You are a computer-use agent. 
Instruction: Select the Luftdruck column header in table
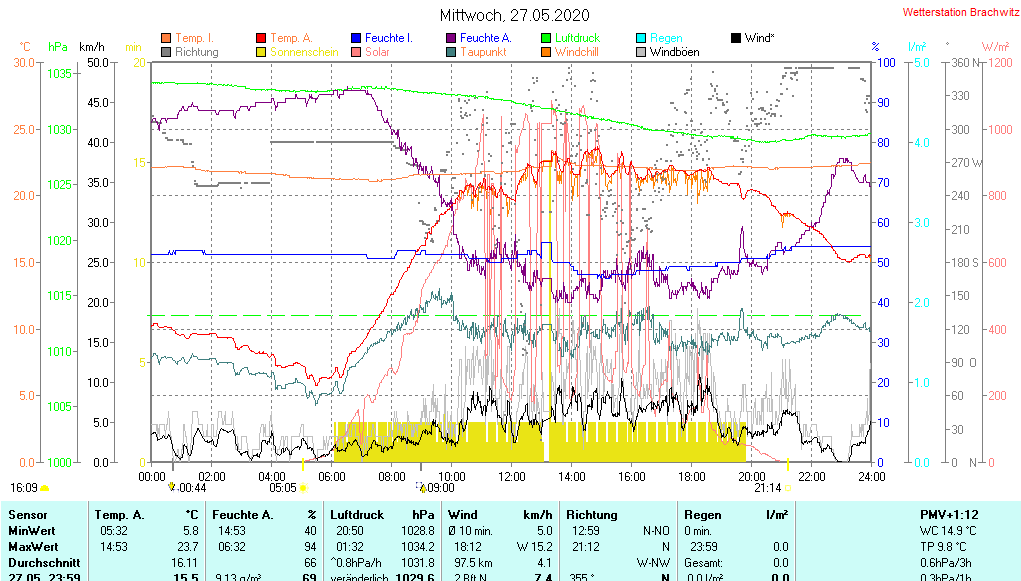(x=356, y=514)
